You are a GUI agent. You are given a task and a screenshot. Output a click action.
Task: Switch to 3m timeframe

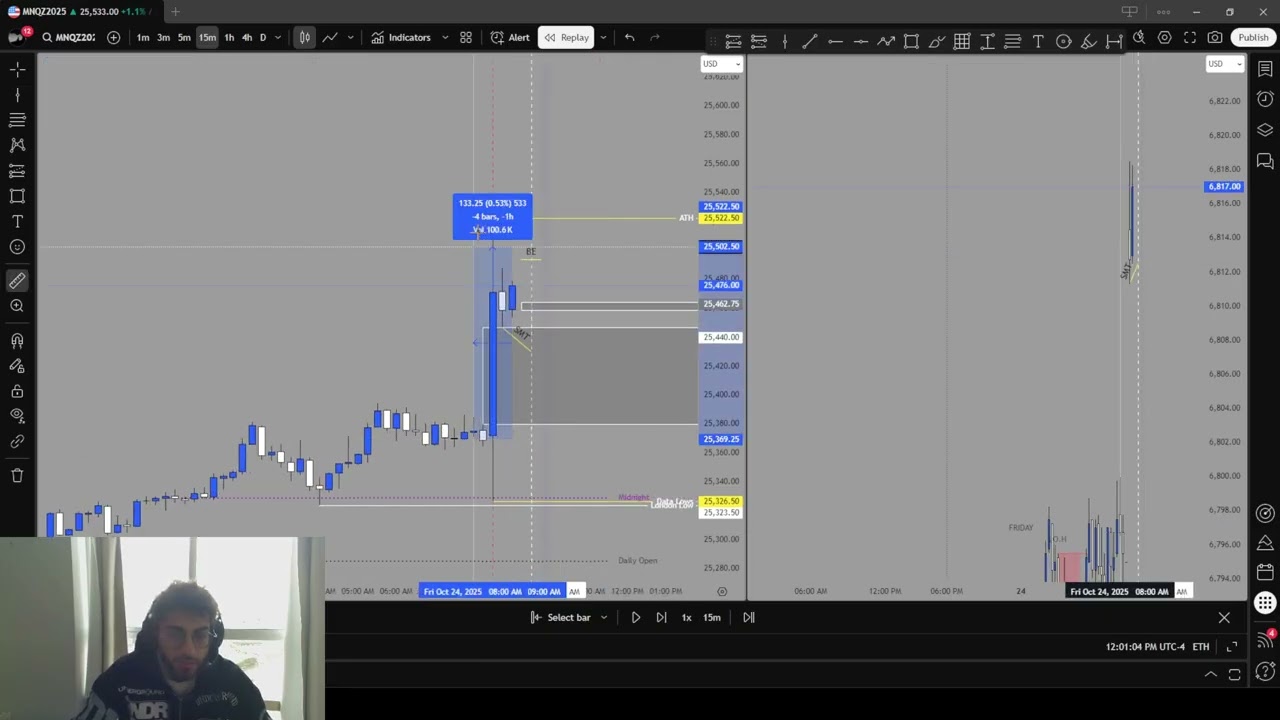163,37
